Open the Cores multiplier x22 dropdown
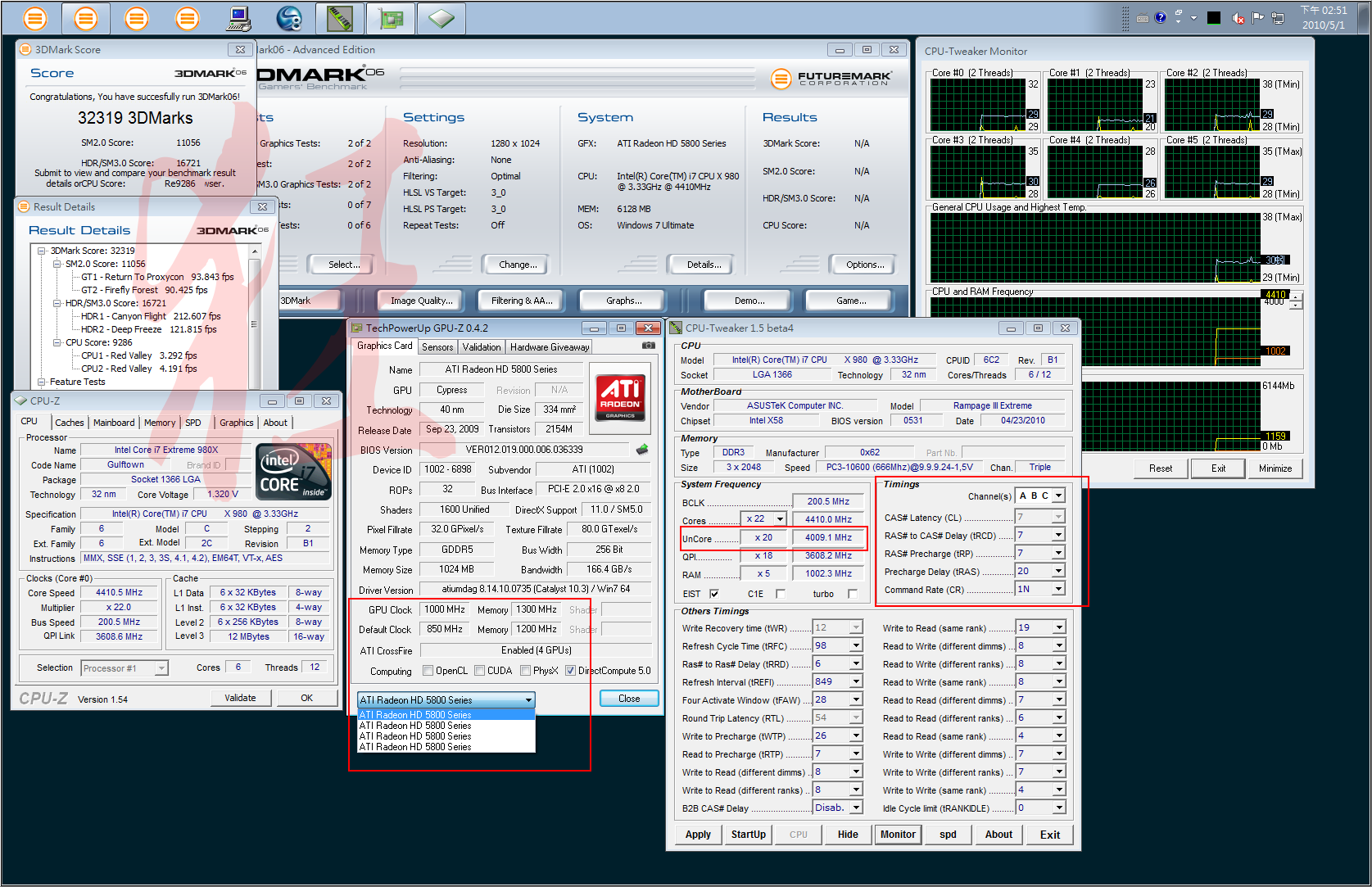 [x=780, y=519]
